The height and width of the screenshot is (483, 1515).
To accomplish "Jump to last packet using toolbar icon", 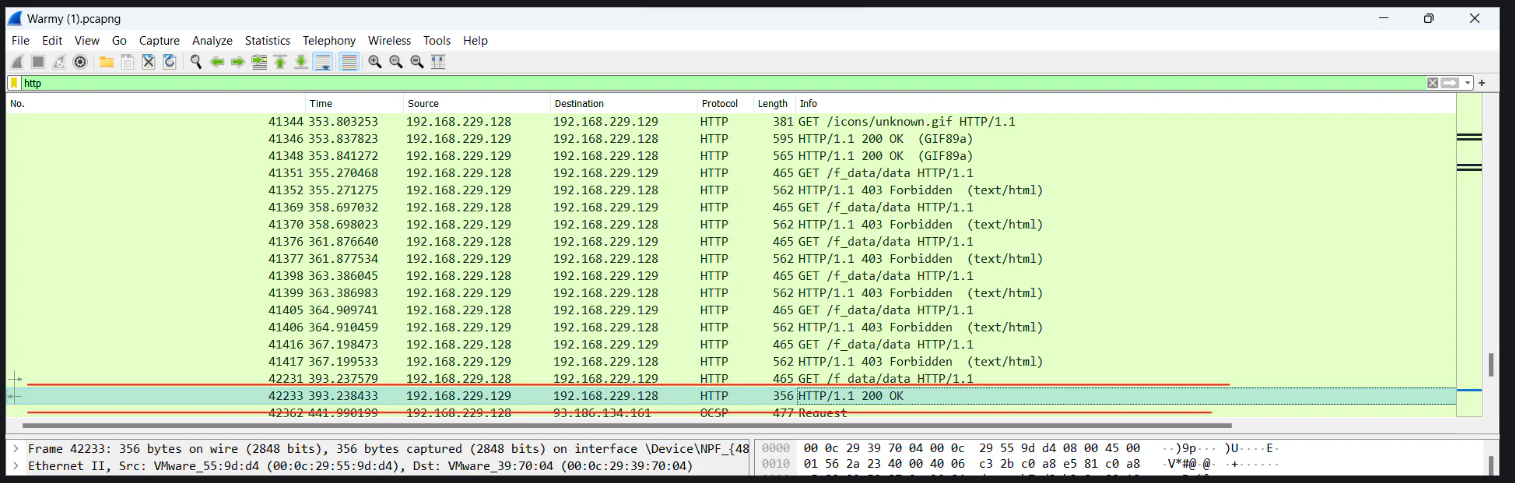I will [301, 62].
